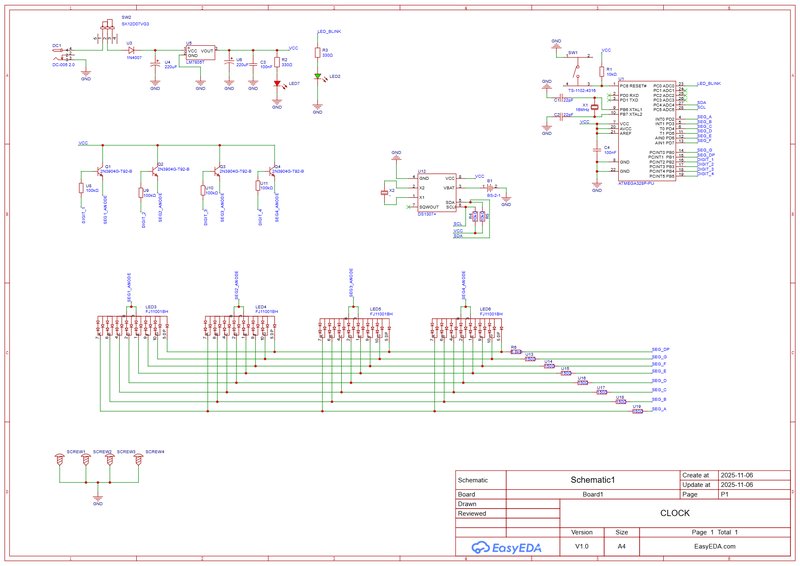This screenshot has height=566, width=800.
Task: Click SEG4_ANODE label above display LED6
Action: pyautogui.click(x=464, y=285)
